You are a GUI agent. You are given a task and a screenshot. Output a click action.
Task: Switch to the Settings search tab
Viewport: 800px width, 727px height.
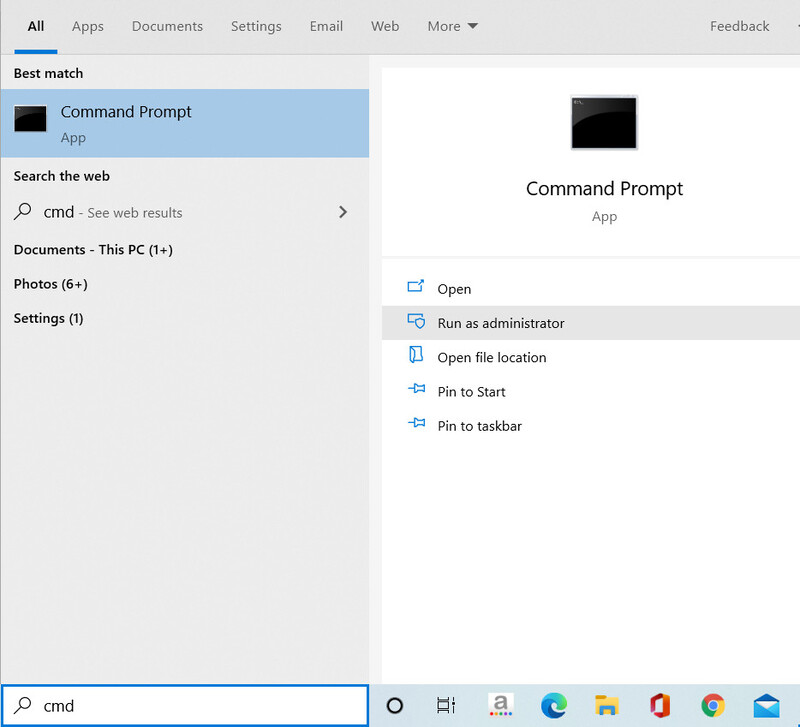click(256, 26)
